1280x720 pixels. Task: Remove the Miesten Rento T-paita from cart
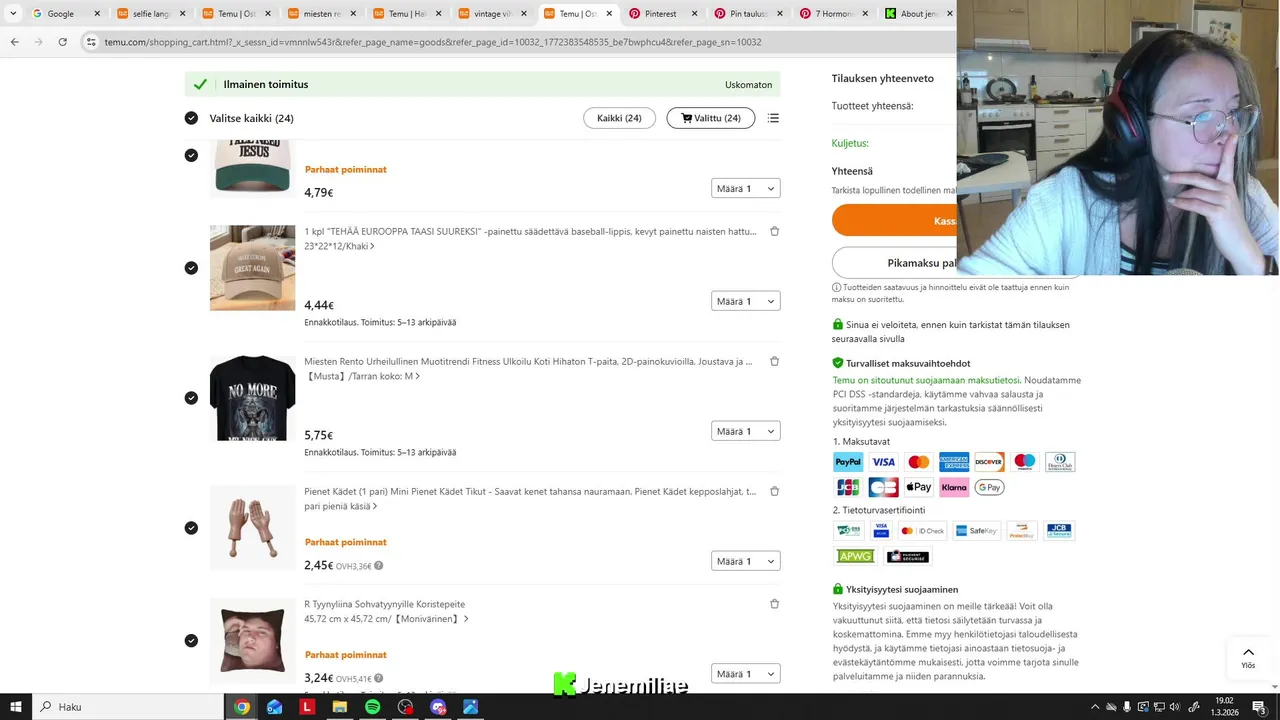[x=774, y=361]
